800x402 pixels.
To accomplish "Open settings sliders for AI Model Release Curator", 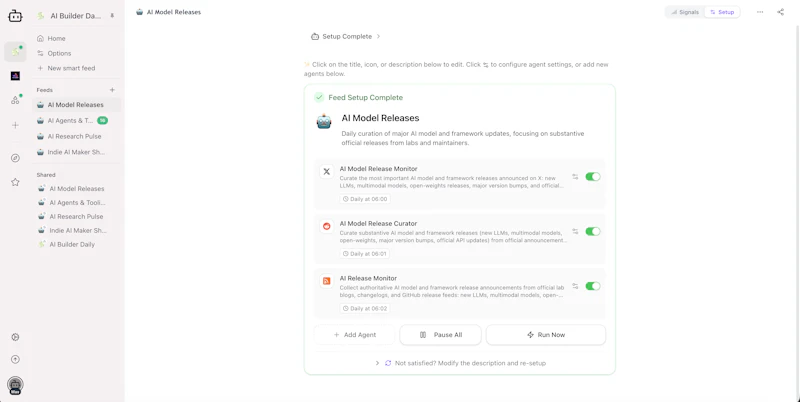I will click(575, 231).
